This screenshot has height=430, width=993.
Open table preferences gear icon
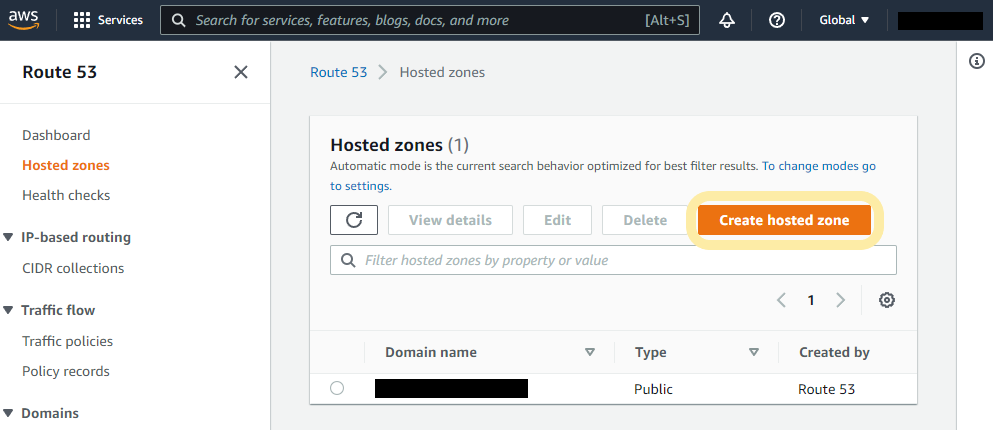click(887, 300)
